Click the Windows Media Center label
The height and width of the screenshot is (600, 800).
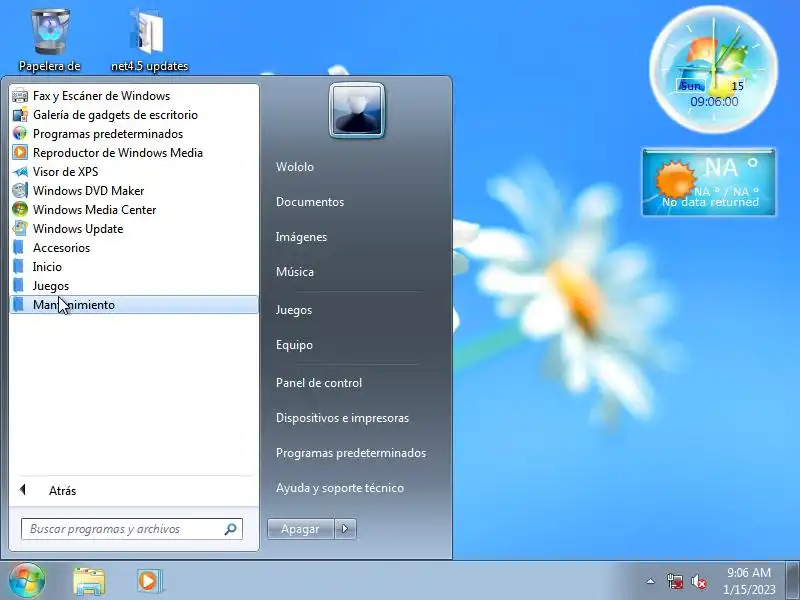coord(94,210)
